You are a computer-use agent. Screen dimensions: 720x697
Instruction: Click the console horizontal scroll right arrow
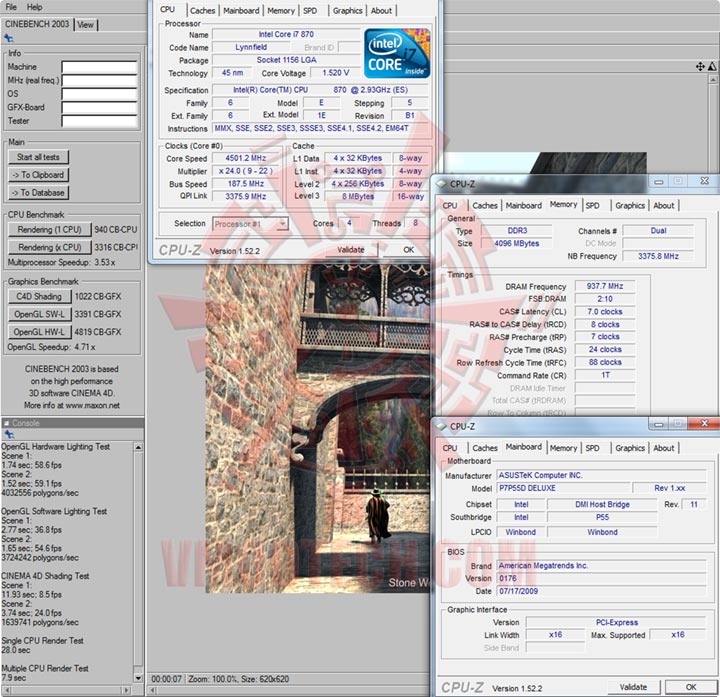126,690
